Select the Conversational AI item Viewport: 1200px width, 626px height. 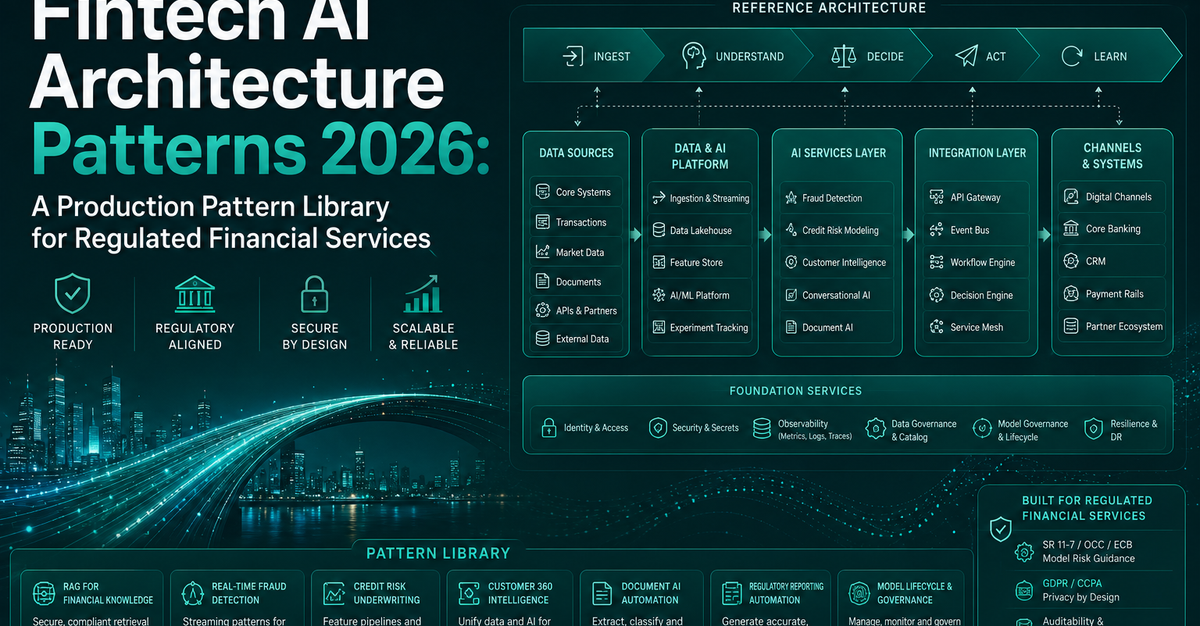click(x=835, y=295)
